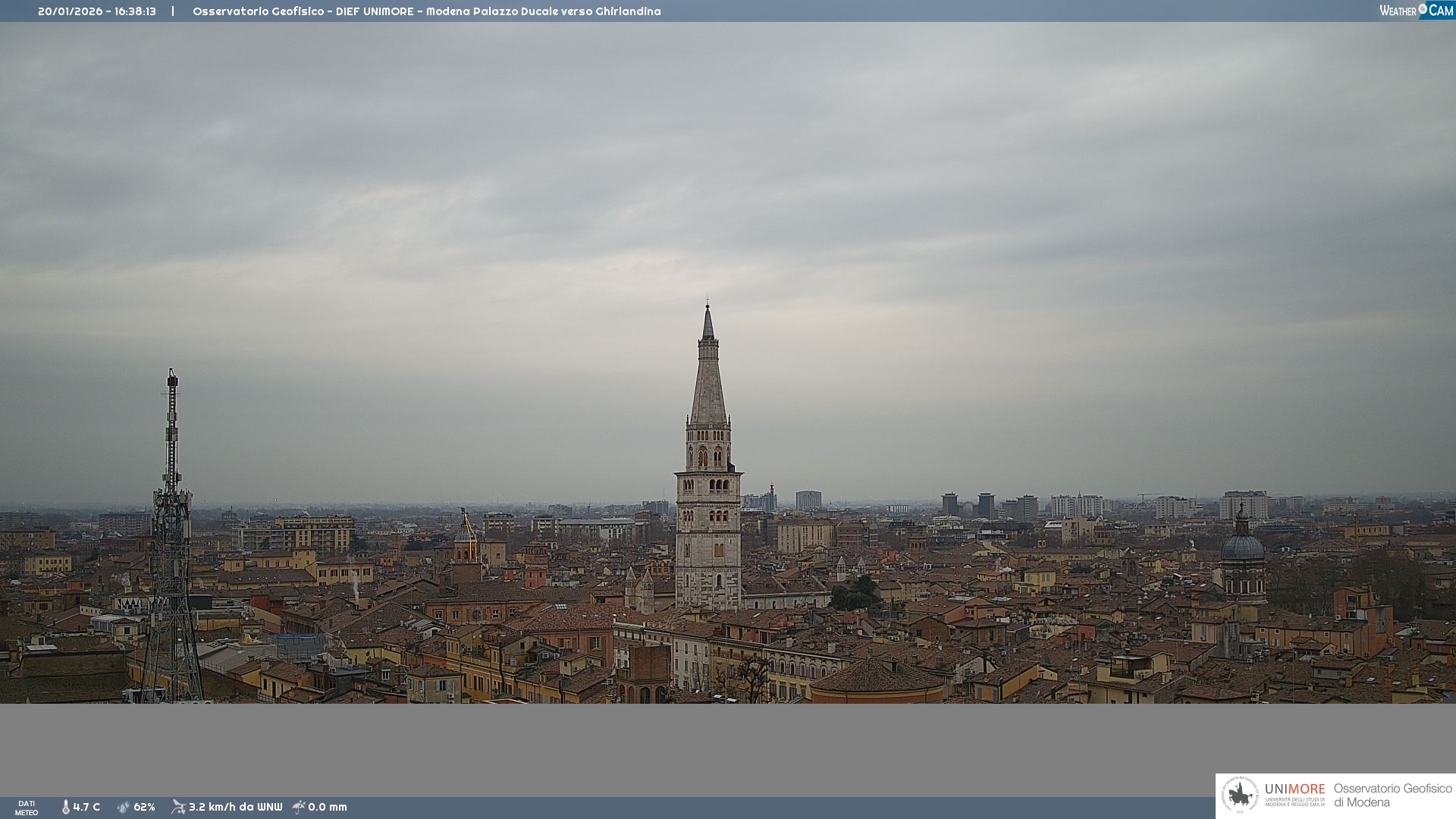Click the Osservatorio Geofisico webcam title text
1456x819 pixels.
click(x=426, y=11)
